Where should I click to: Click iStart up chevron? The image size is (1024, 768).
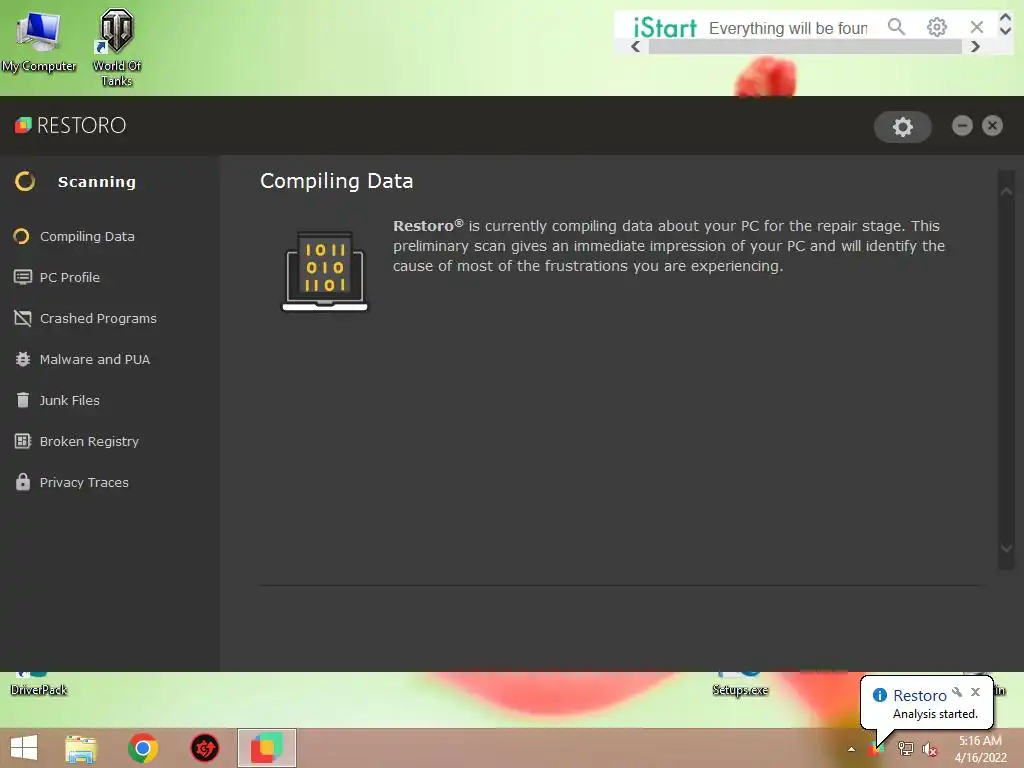click(x=1006, y=18)
